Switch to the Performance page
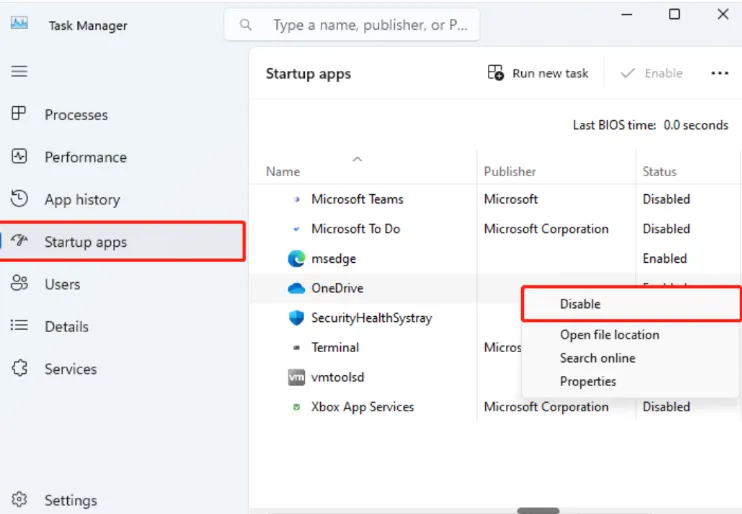 (x=86, y=157)
